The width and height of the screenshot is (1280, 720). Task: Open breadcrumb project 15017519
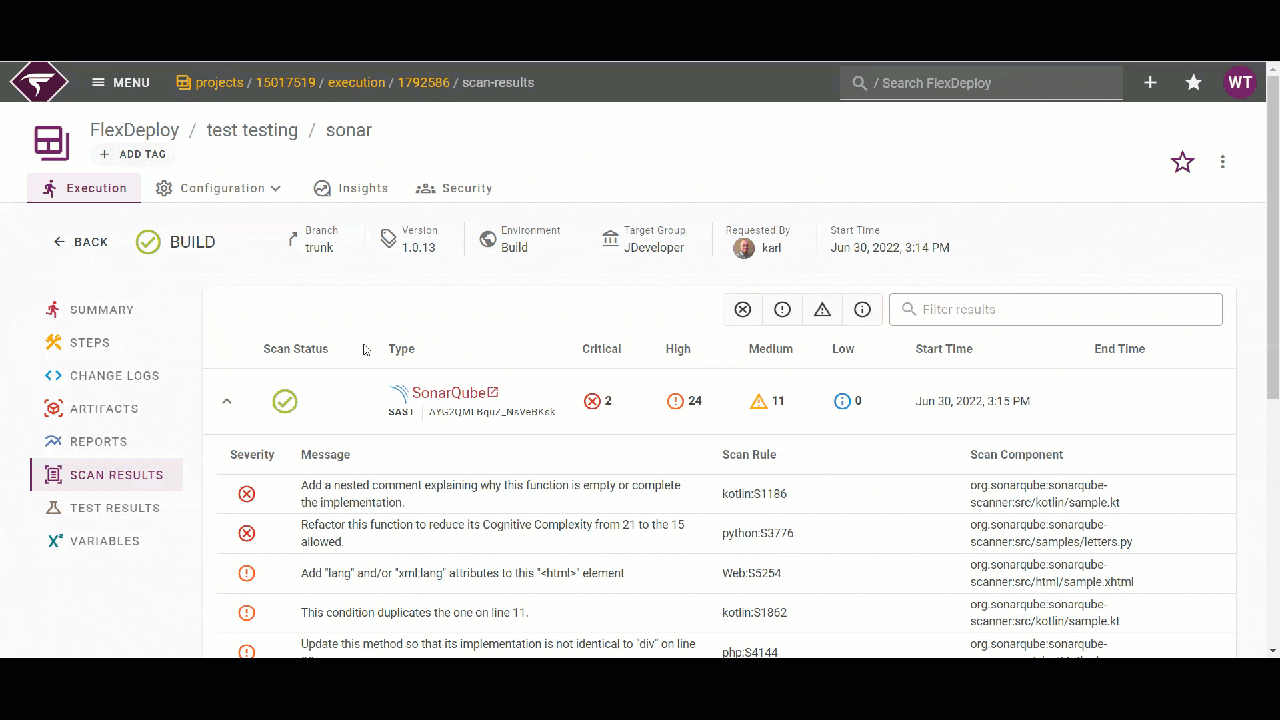point(286,83)
